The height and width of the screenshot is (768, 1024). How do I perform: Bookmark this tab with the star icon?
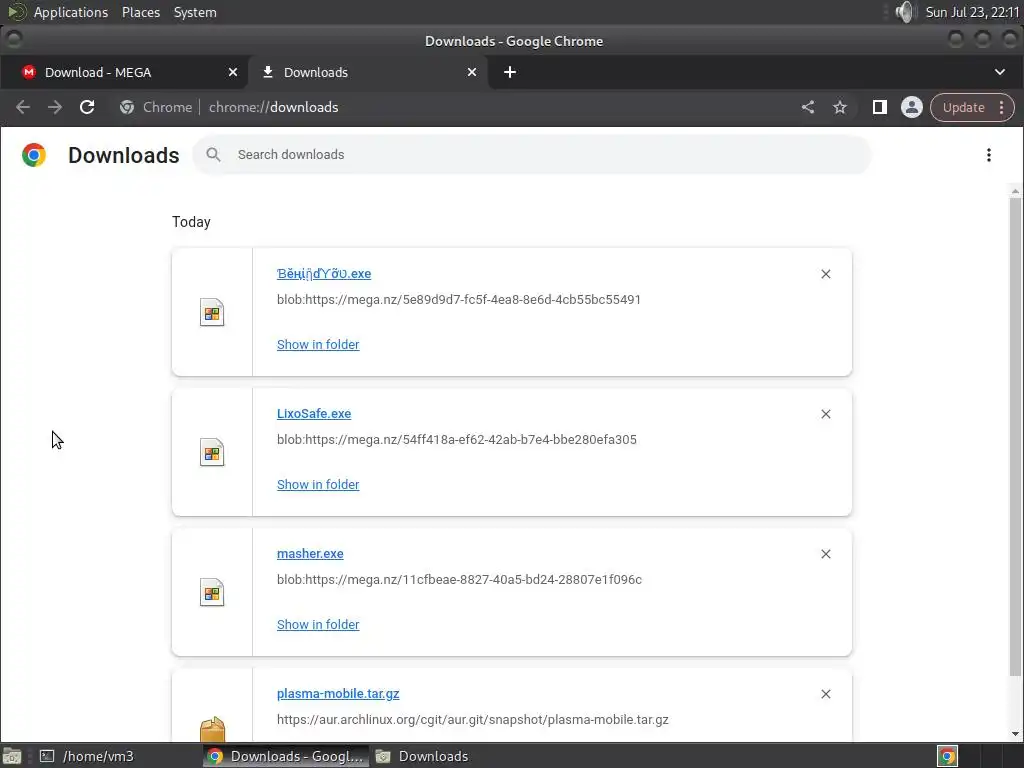pos(840,107)
